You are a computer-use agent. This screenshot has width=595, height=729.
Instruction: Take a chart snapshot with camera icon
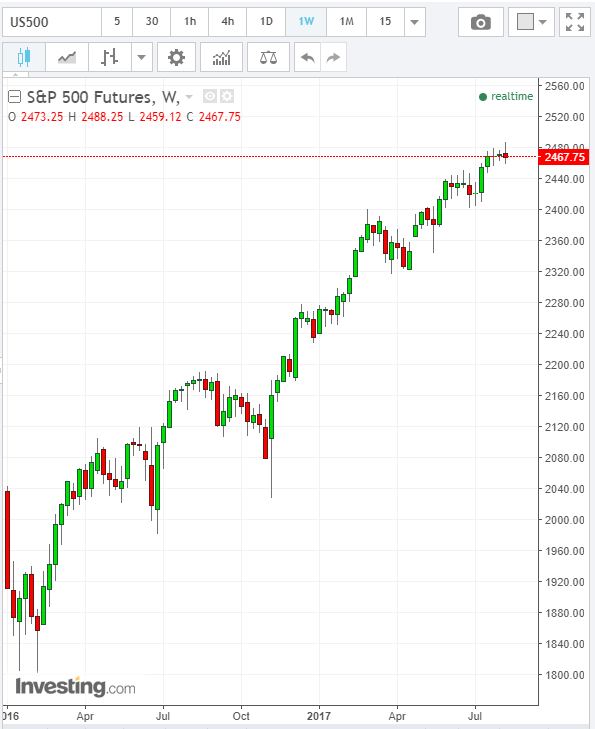481,22
